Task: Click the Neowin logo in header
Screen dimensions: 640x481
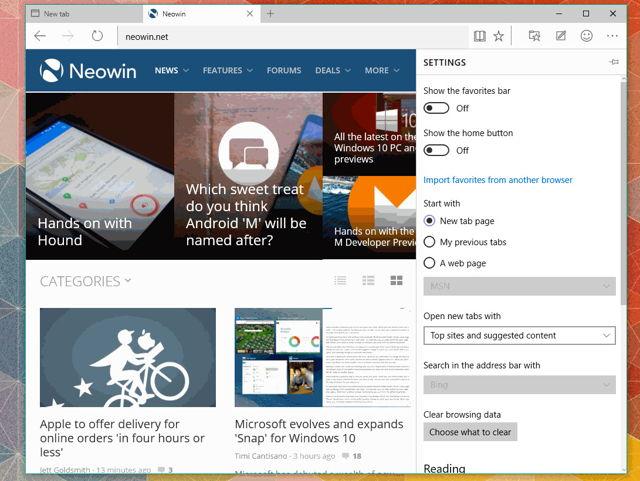Action: [x=88, y=71]
